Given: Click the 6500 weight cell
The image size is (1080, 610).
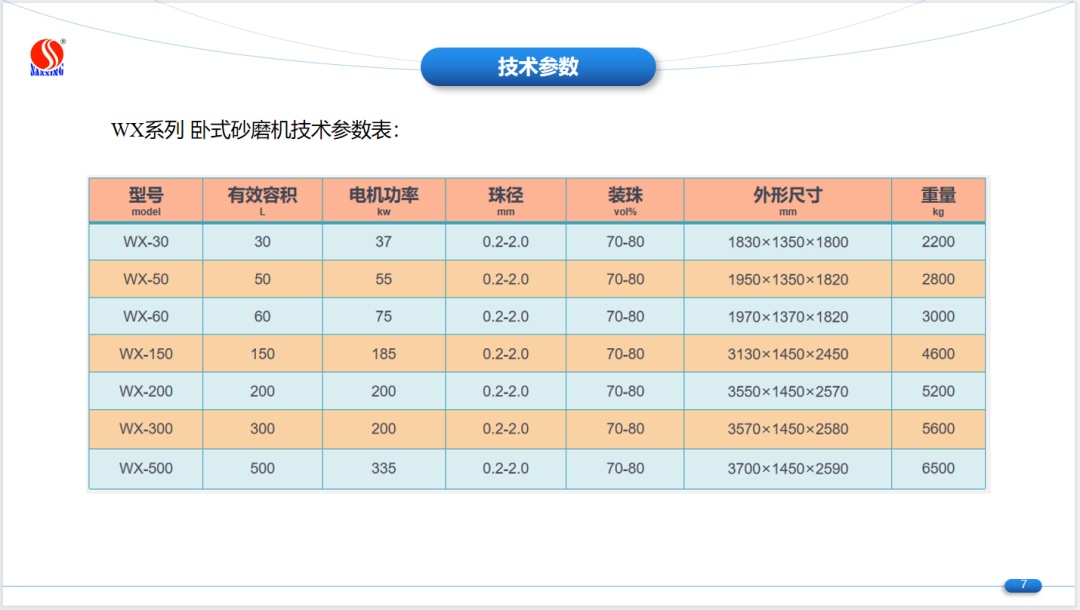Looking at the screenshot, I should (x=938, y=468).
